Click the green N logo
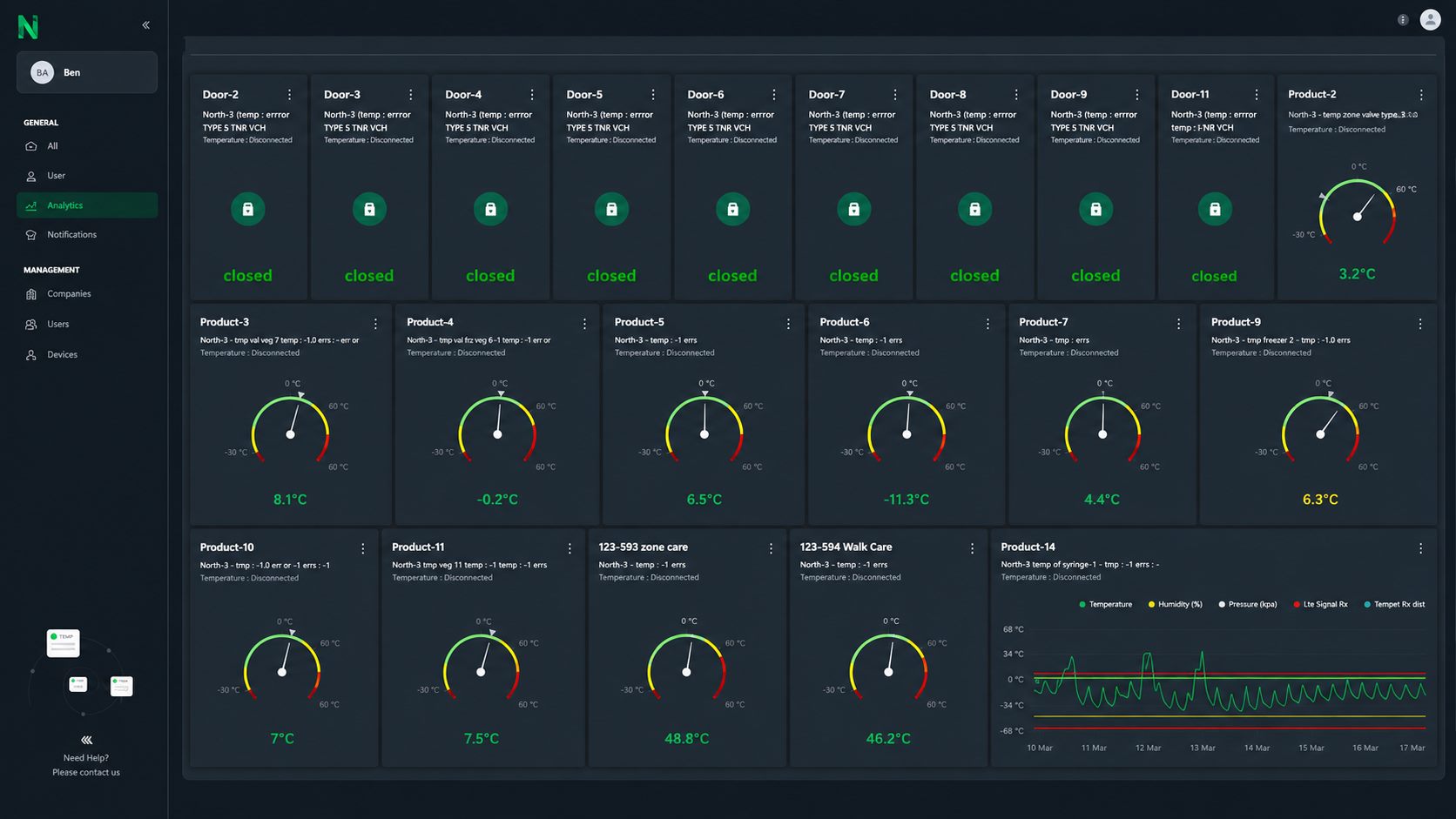Screen dimensions: 1456x819 point(28,27)
